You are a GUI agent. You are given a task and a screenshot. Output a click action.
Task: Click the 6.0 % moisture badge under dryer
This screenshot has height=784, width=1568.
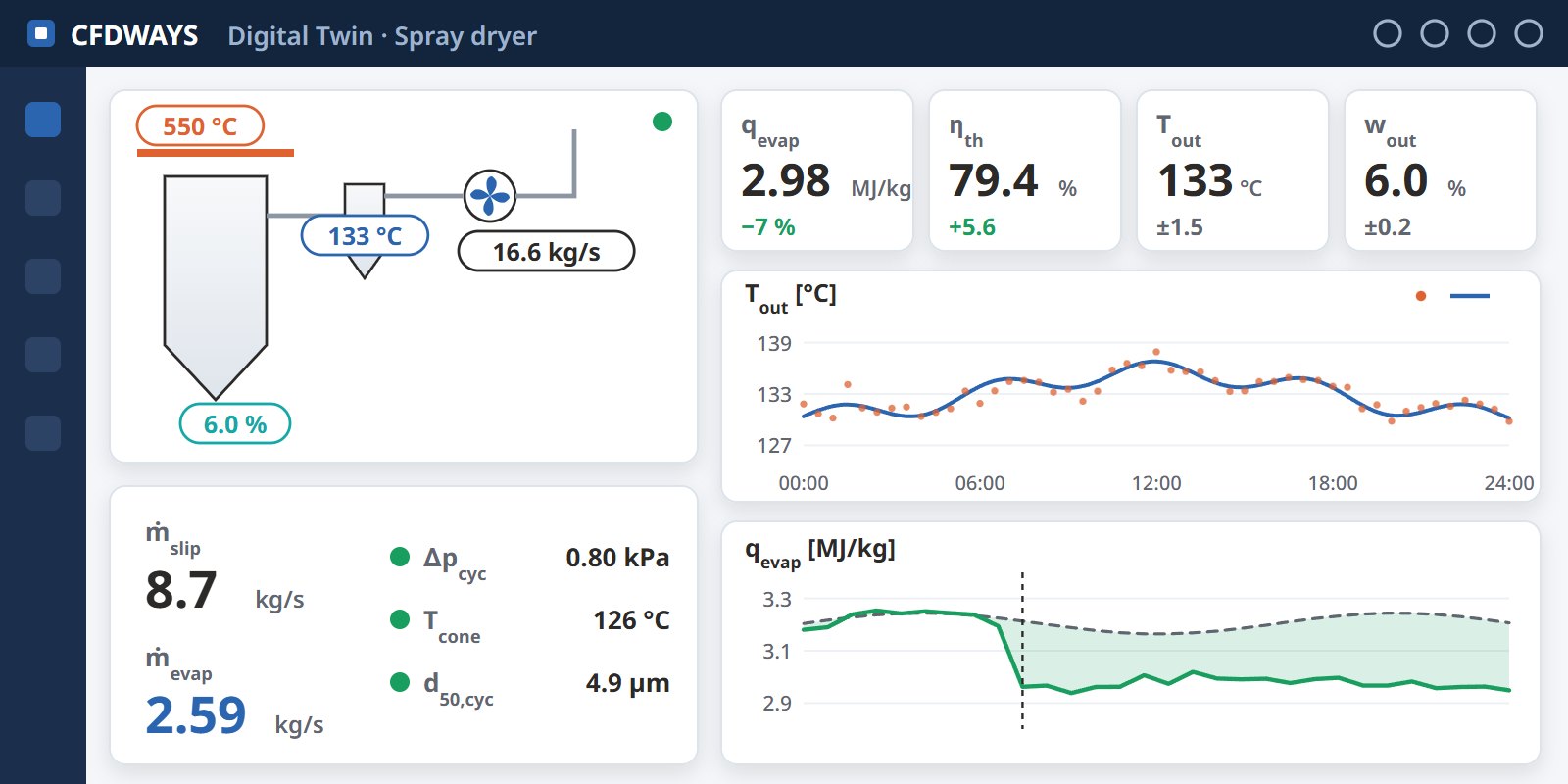235,423
